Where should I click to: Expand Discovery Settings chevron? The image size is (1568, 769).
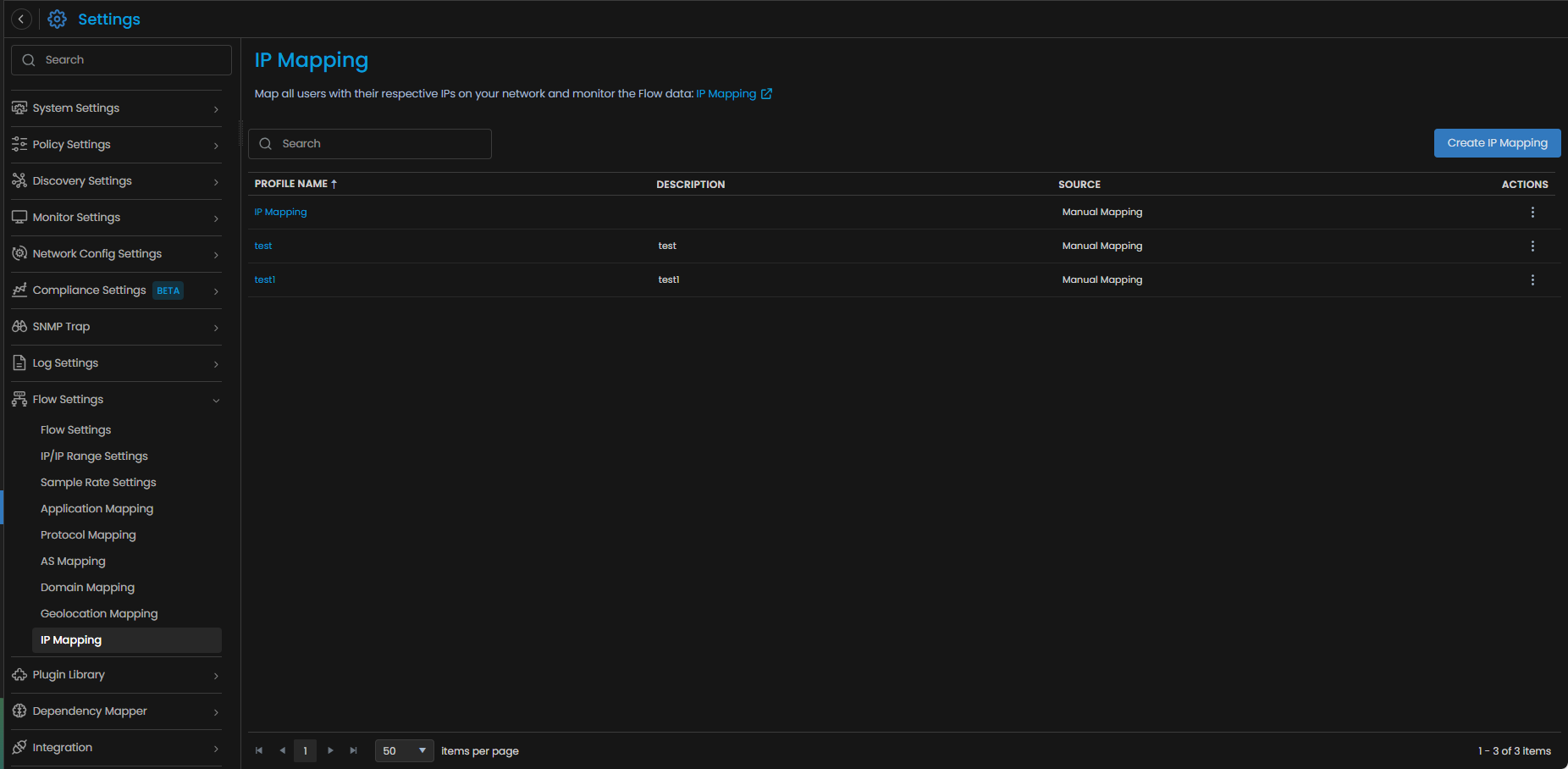[x=216, y=182]
